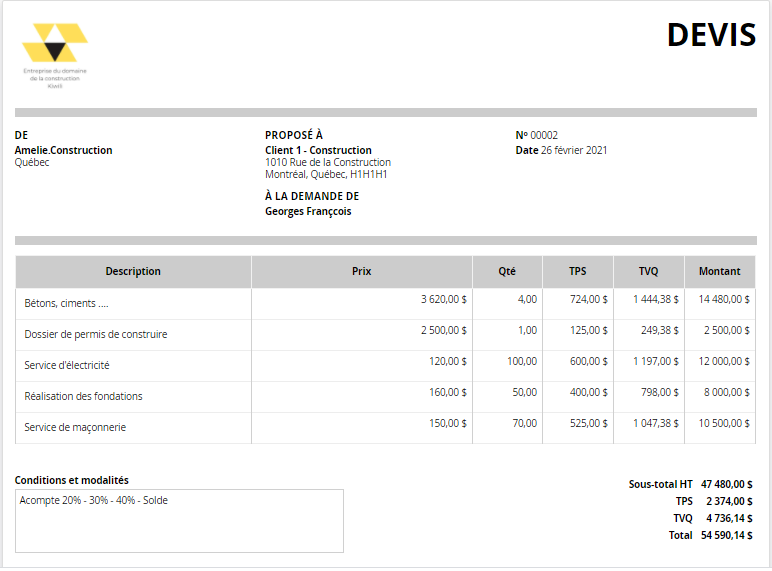Click the Montant column header

point(719,271)
